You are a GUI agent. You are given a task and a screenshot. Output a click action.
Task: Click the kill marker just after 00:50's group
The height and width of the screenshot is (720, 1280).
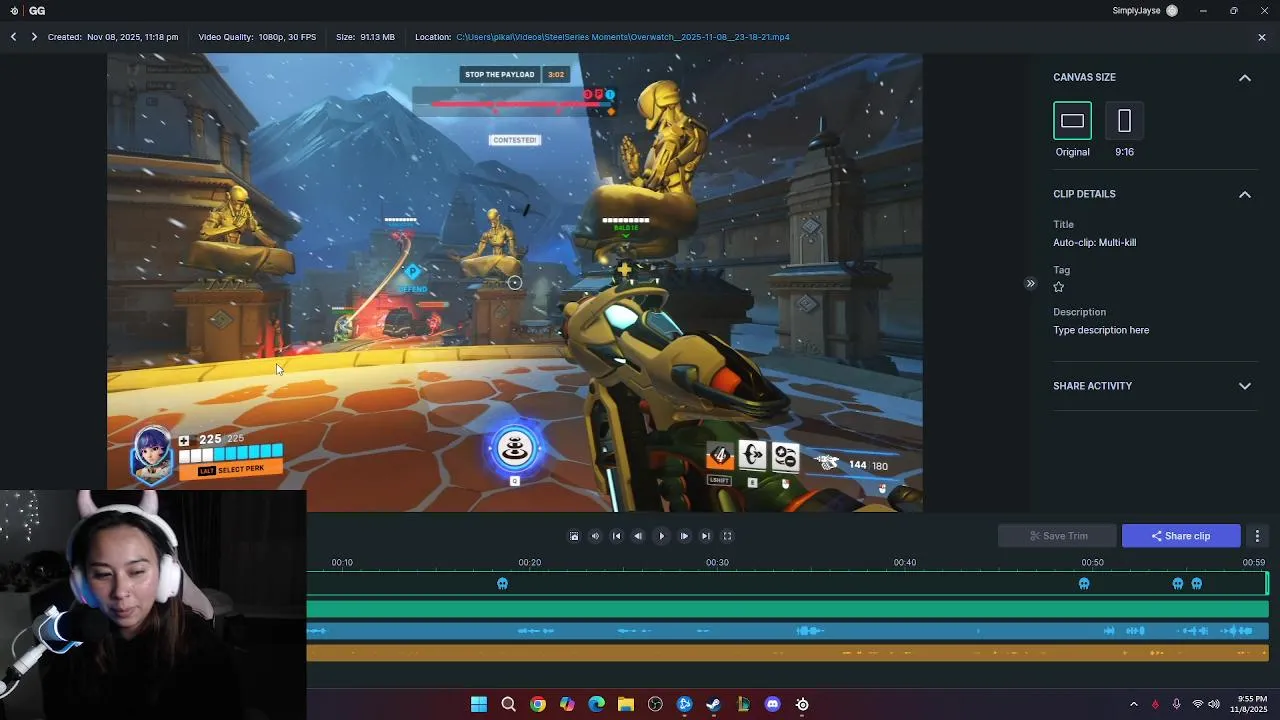[1178, 584]
